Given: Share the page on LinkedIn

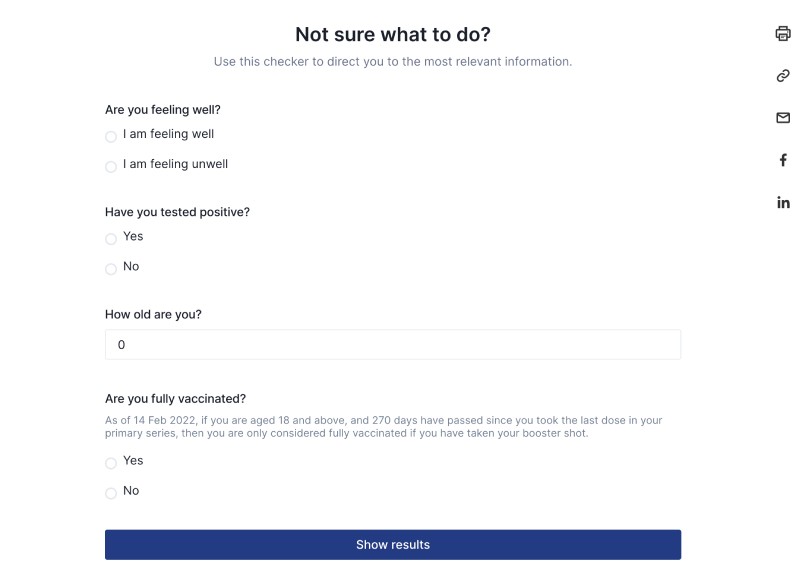Looking at the screenshot, I should point(783,203).
